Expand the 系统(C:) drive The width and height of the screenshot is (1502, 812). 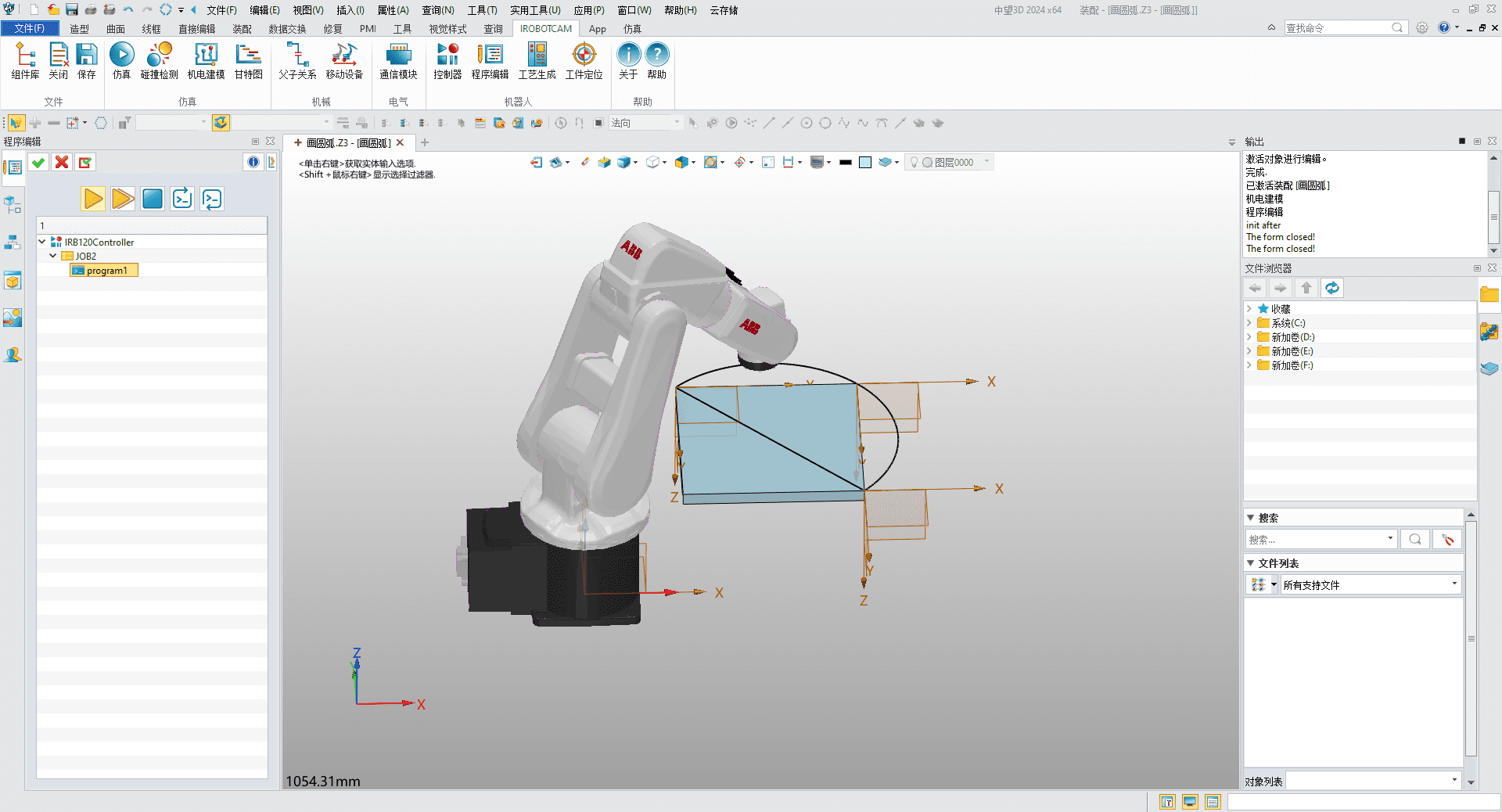1249,323
